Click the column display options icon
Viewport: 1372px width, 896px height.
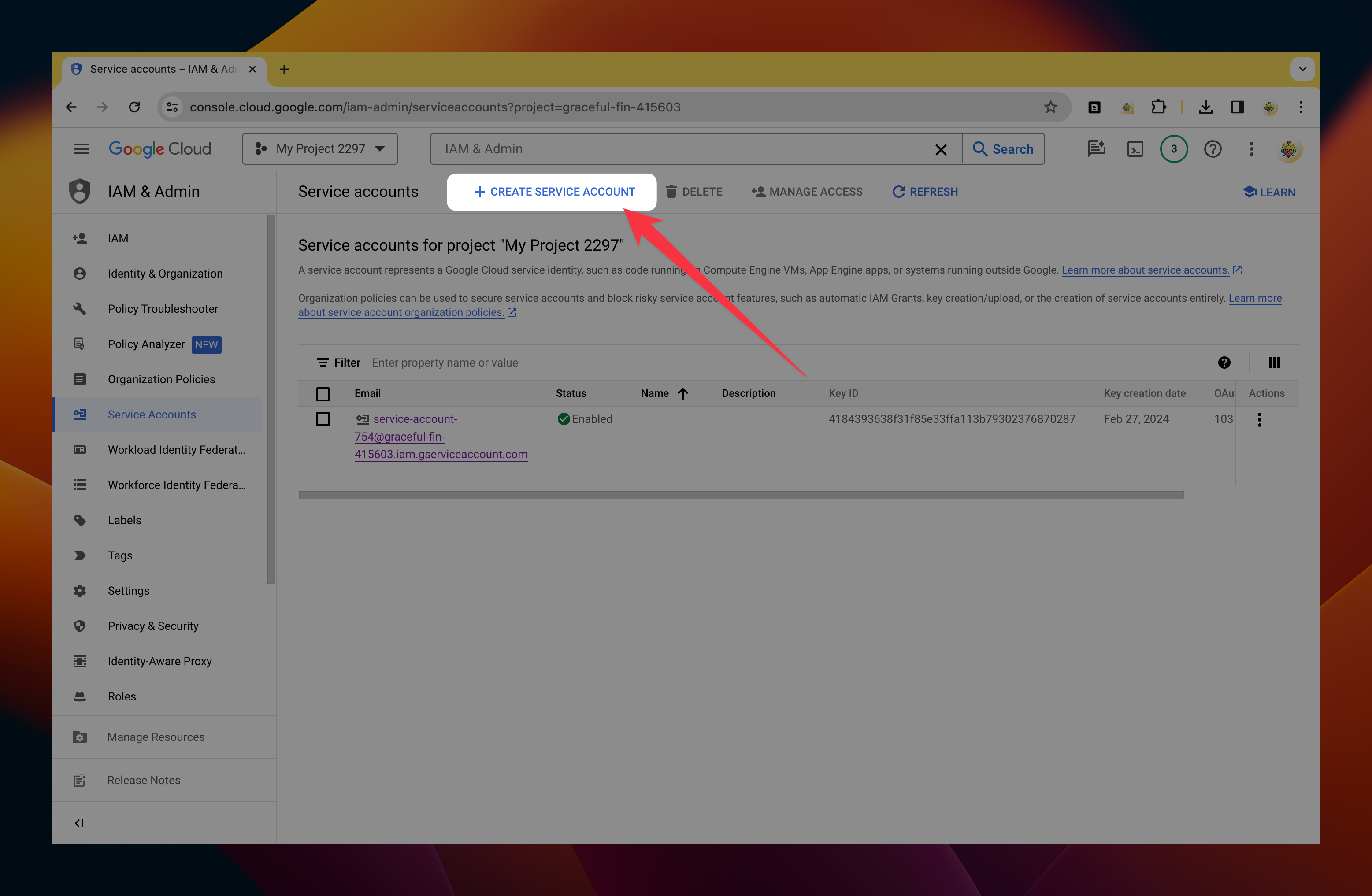(x=1274, y=363)
